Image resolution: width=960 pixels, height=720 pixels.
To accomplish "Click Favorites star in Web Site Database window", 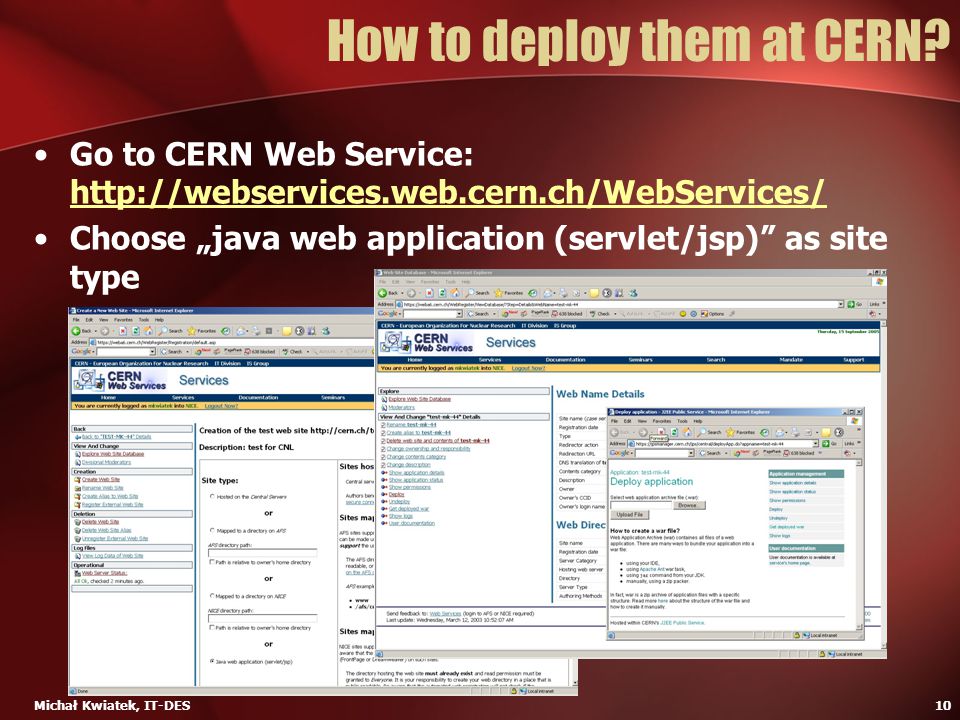I will click(498, 293).
